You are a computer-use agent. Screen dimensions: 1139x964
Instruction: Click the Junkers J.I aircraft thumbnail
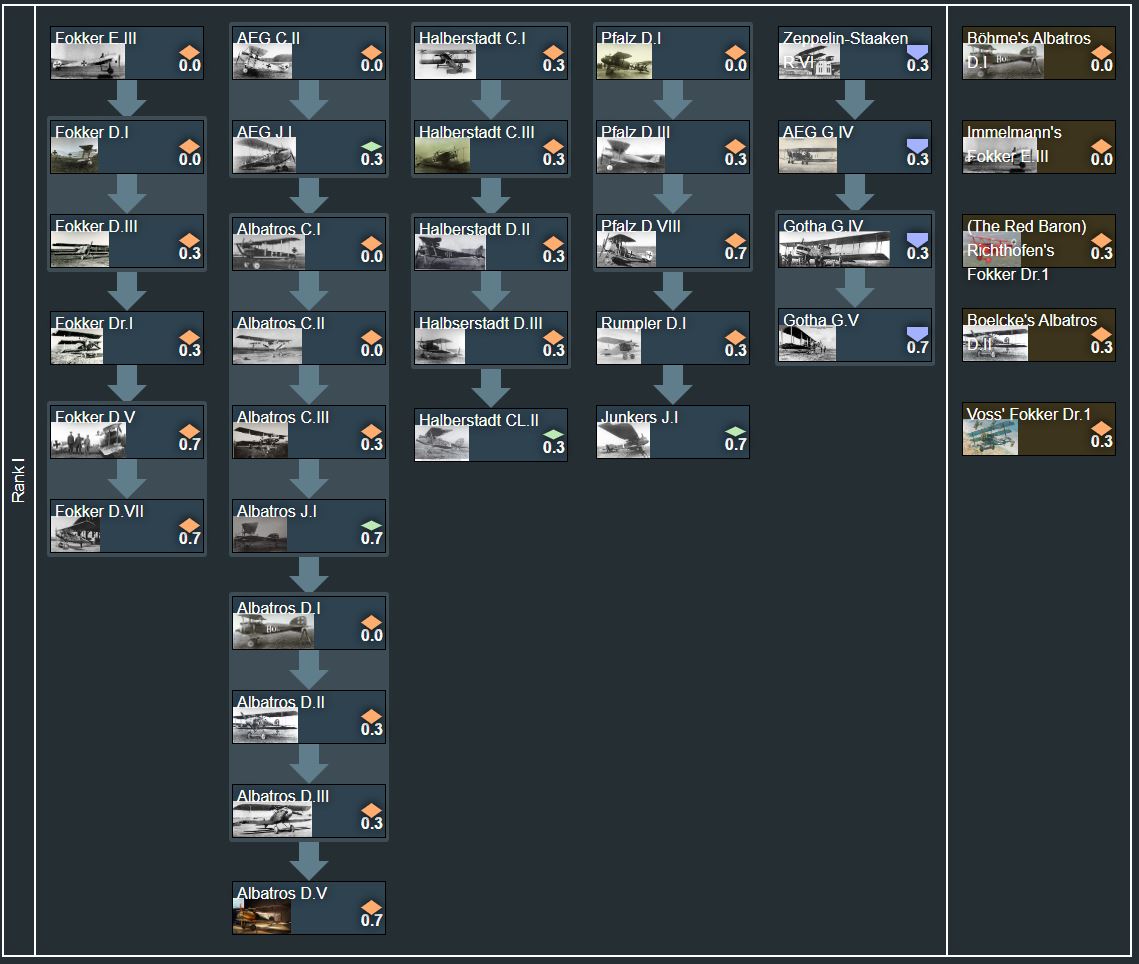point(623,440)
